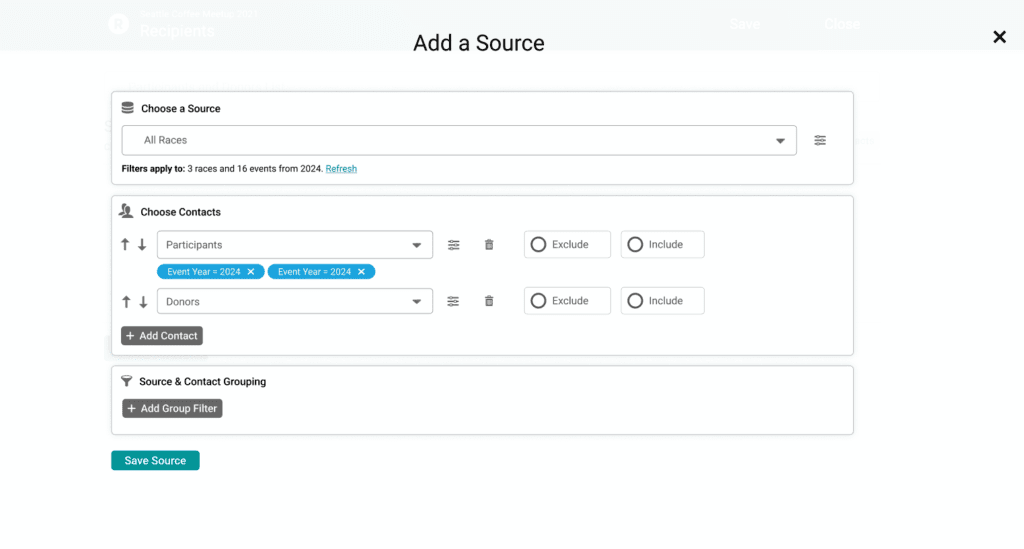
Task: Select Exclude for Donors
Action: click(566, 301)
